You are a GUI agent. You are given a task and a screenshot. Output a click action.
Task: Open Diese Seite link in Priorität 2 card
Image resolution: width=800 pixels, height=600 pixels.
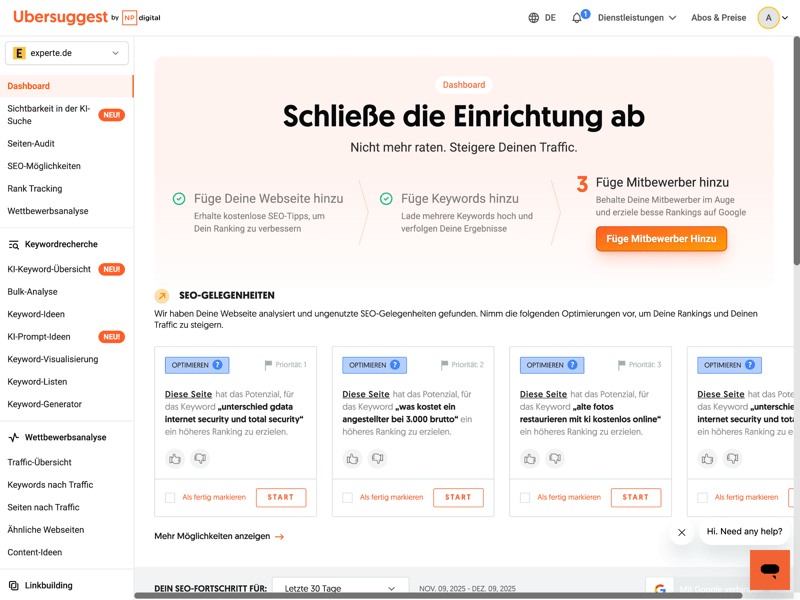366,394
